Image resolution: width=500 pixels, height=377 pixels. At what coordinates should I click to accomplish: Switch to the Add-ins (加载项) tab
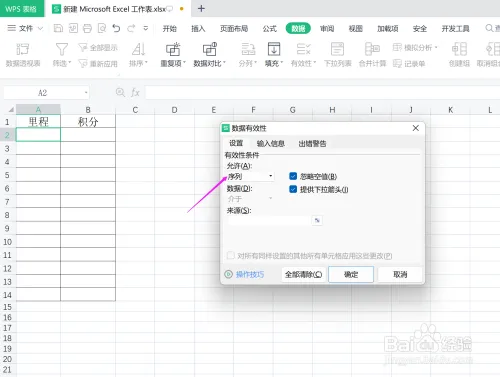tap(388, 29)
